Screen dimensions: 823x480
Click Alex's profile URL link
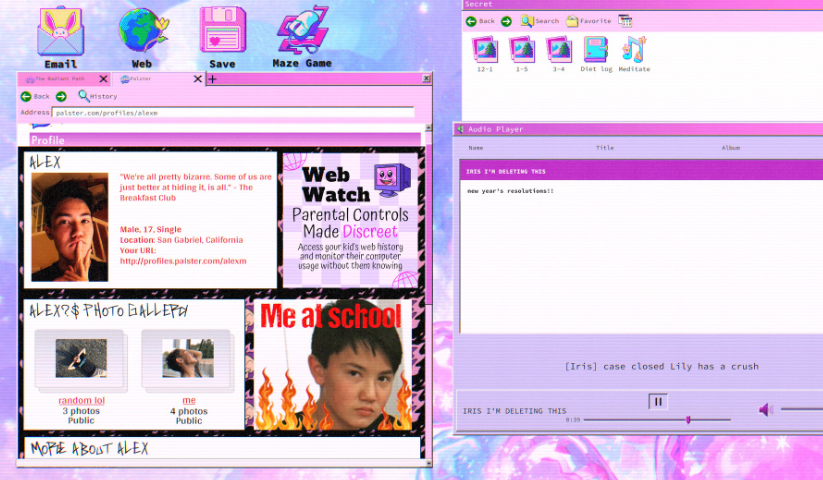(x=183, y=261)
